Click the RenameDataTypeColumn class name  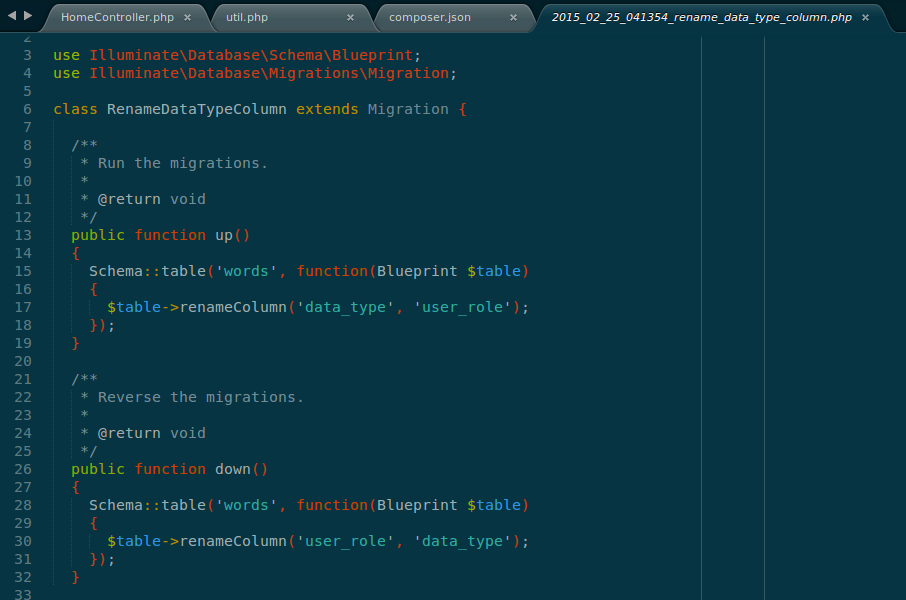pos(197,109)
